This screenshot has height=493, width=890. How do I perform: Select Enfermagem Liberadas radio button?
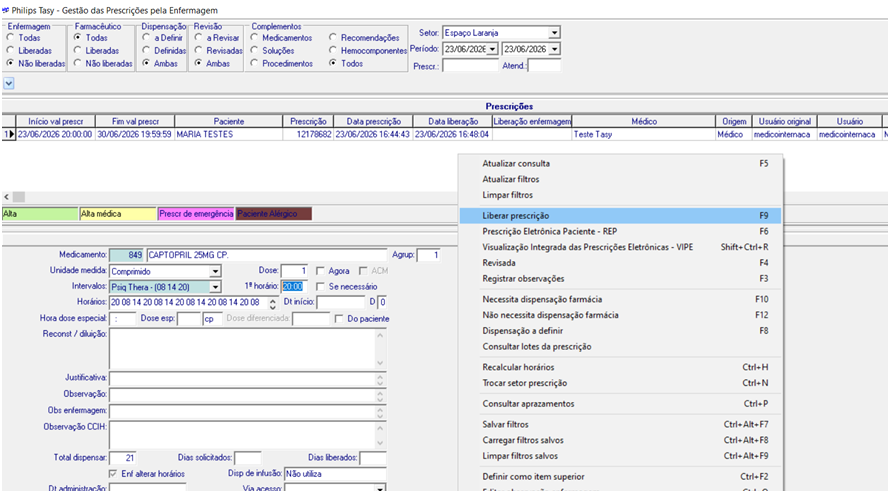tap(10, 50)
